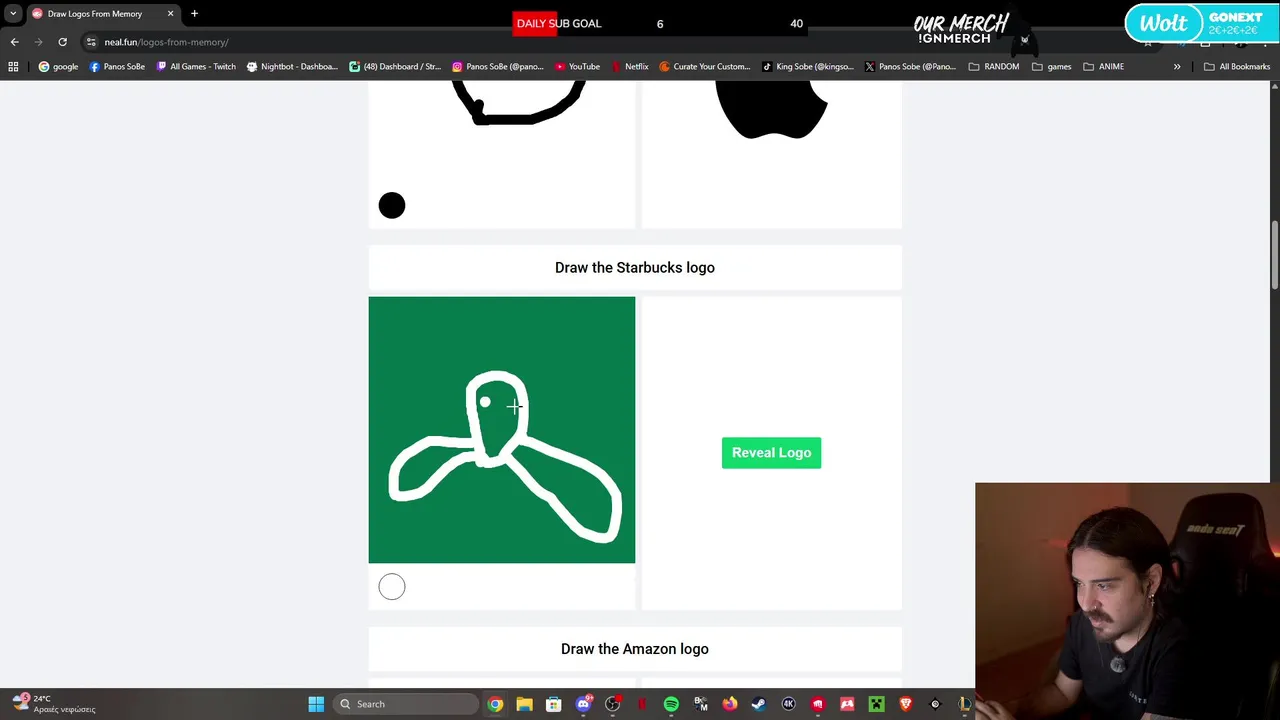
Task: Open Microsoft Store from the taskbar
Action: click(553, 704)
